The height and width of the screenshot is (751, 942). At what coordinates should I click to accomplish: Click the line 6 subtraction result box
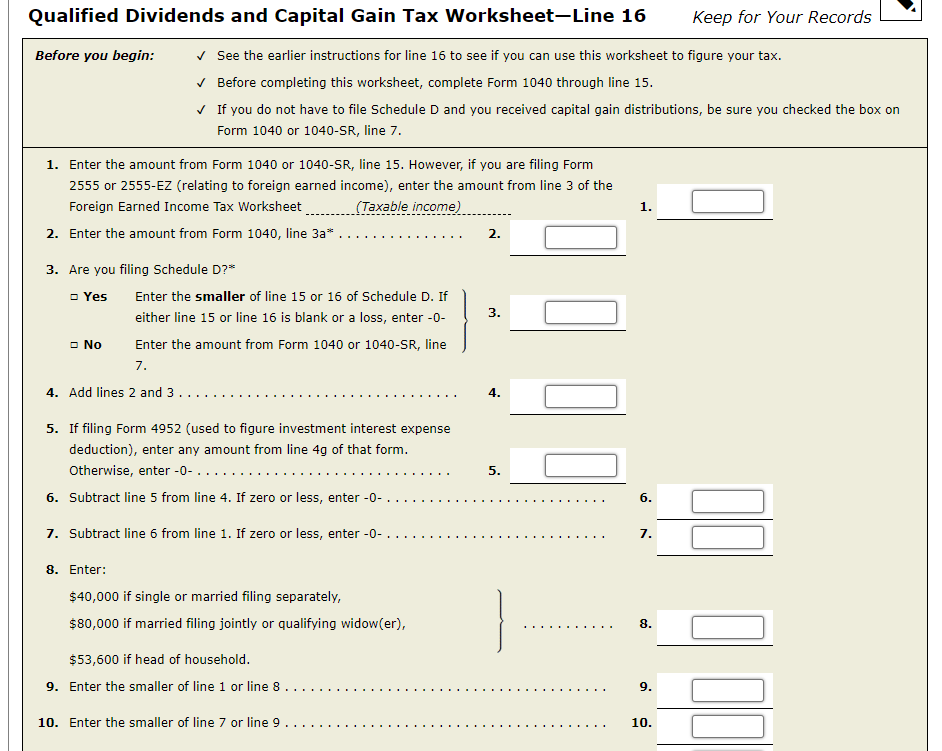[x=728, y=502]
